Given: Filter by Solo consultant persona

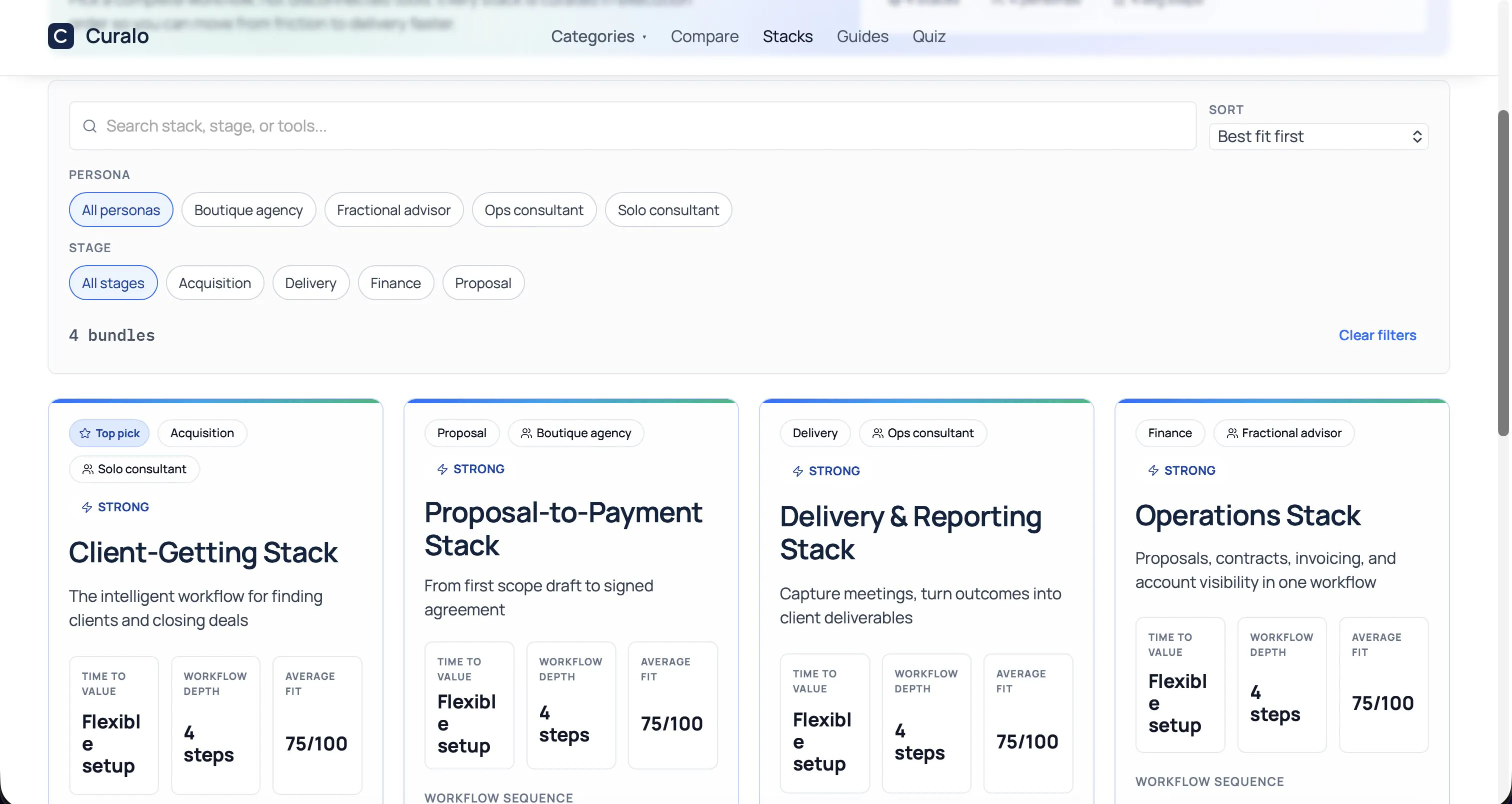Looking at the screenshot, I should [x=668, y=210].
